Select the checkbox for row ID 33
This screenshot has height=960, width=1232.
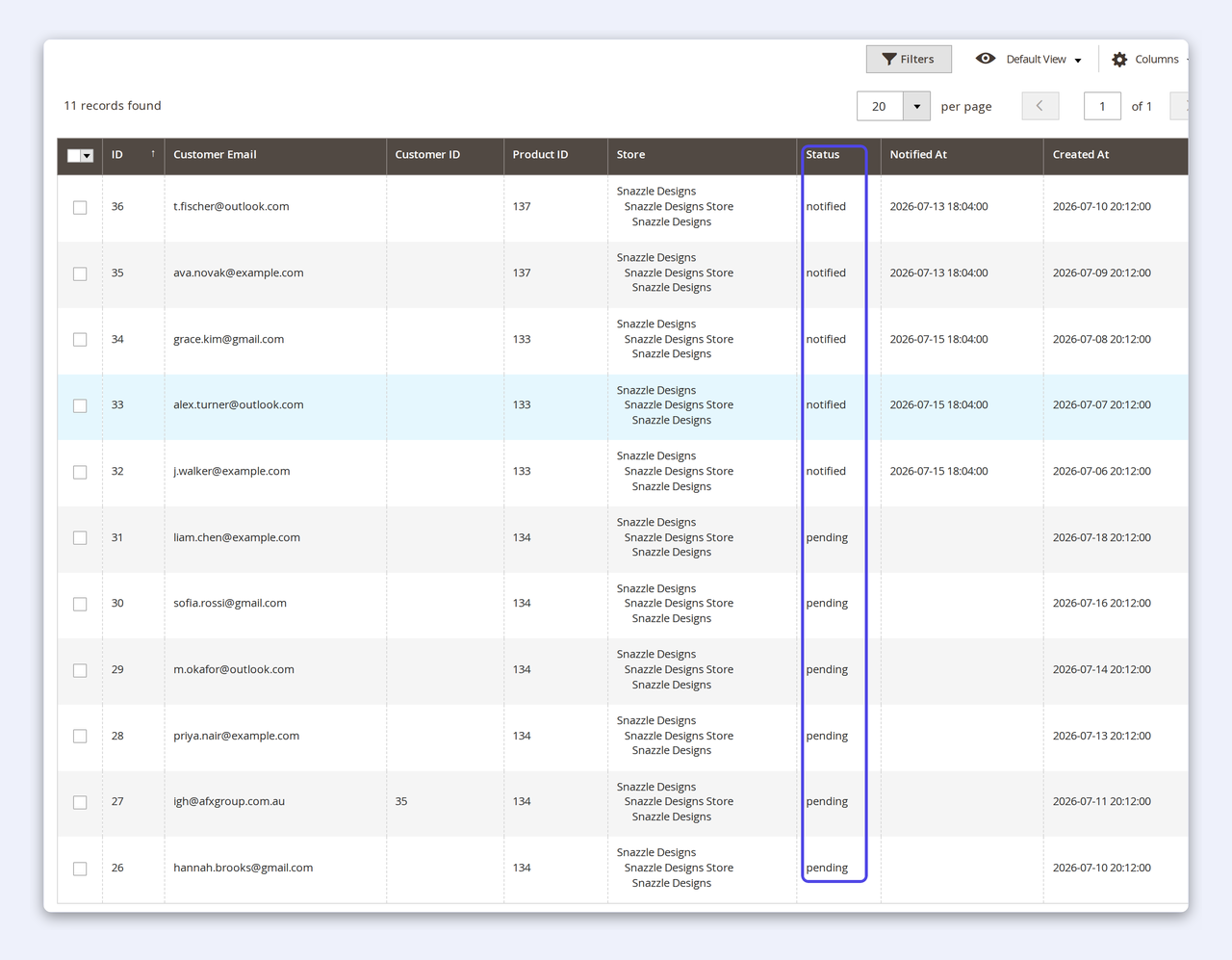pos(80,405)
